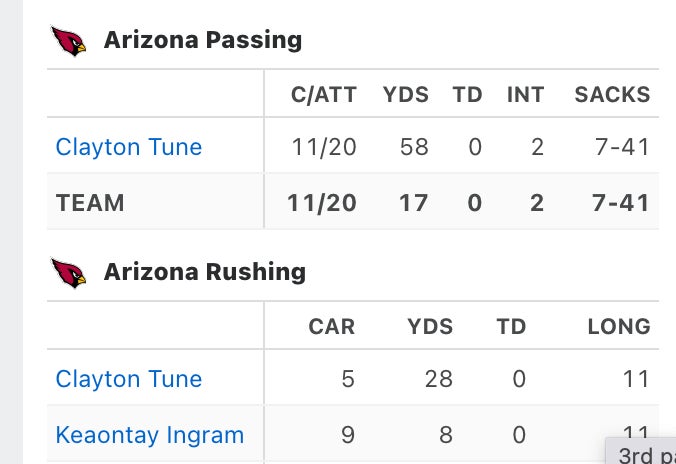Open Clayton Tune link in passing table
The width and height of the screenshot is (676, 464).
pyautogui.click(x=129, y=147)
